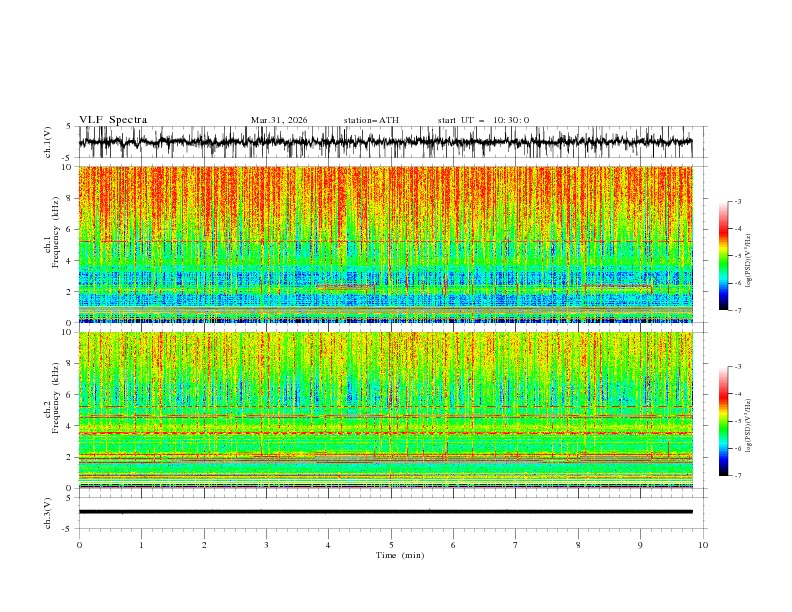Click the ch.2 'Frequency (kHz)' axis label

pyautogui.click(x=55, y=398)
